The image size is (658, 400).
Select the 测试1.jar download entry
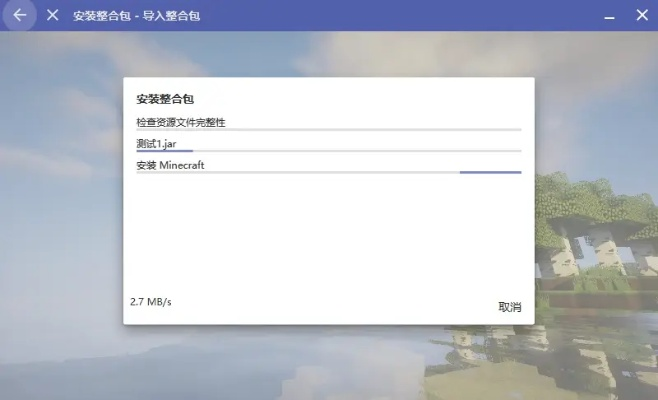point(156,144)
